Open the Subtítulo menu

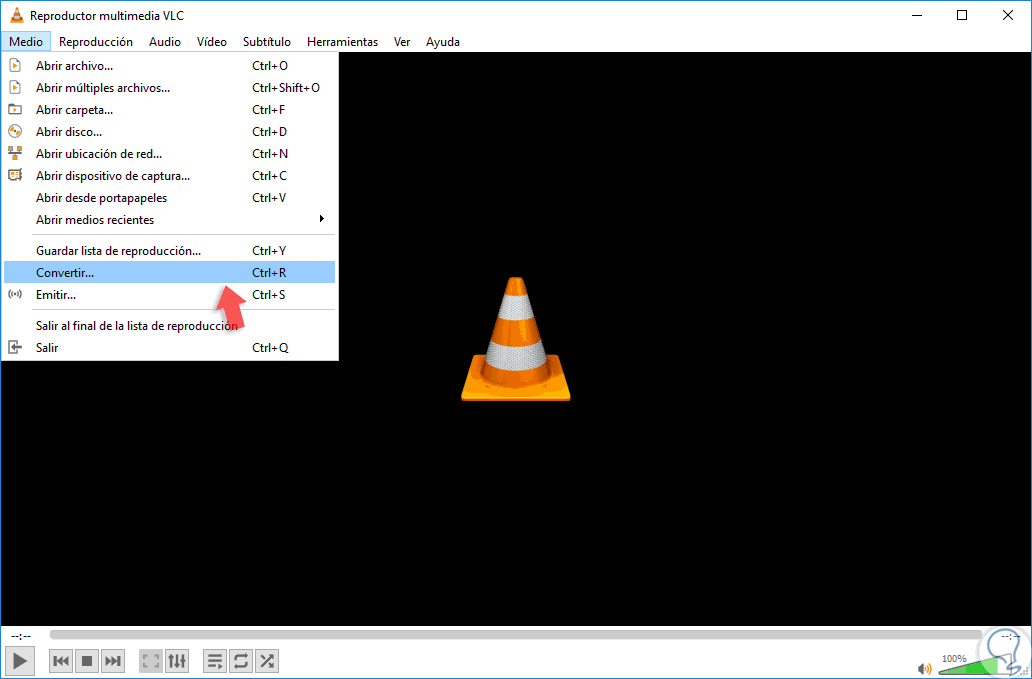pos(267,41)
